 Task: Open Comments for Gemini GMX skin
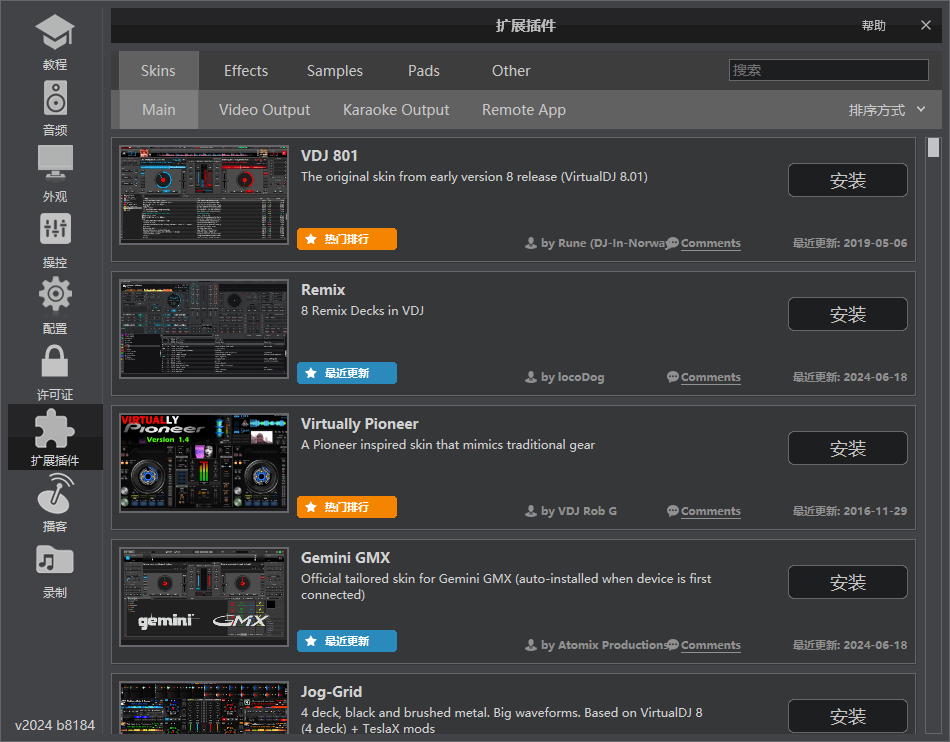(x=710, y=646)
